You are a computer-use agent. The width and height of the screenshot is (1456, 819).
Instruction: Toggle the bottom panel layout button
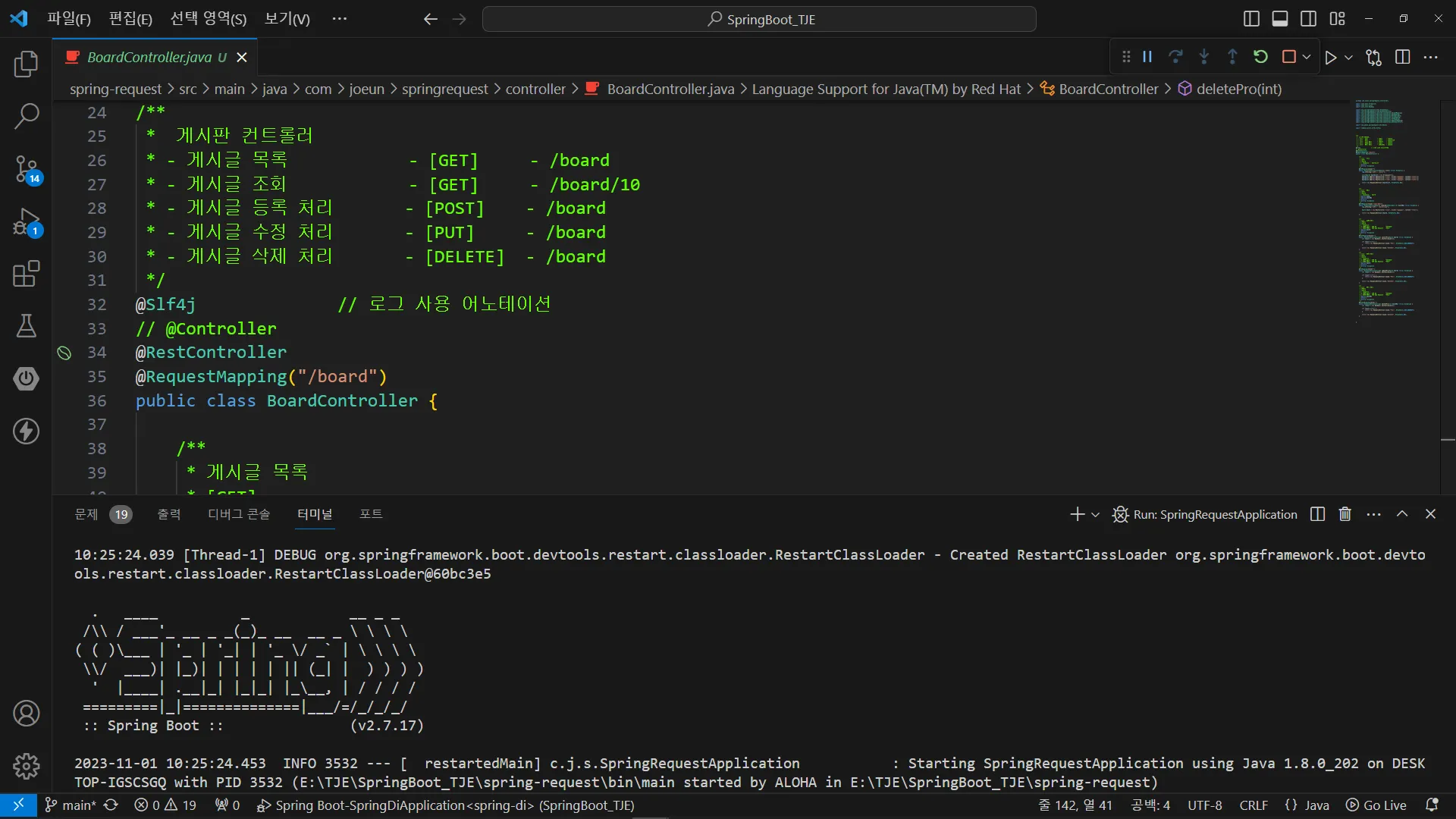point(1280,19)
